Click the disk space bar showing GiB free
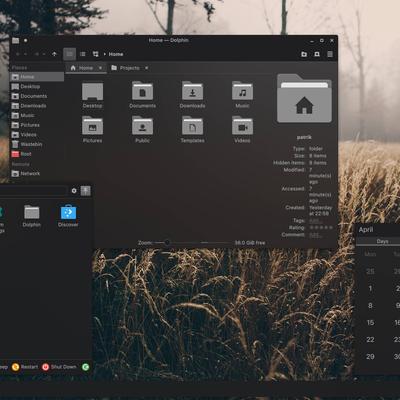 click(250, 243)
